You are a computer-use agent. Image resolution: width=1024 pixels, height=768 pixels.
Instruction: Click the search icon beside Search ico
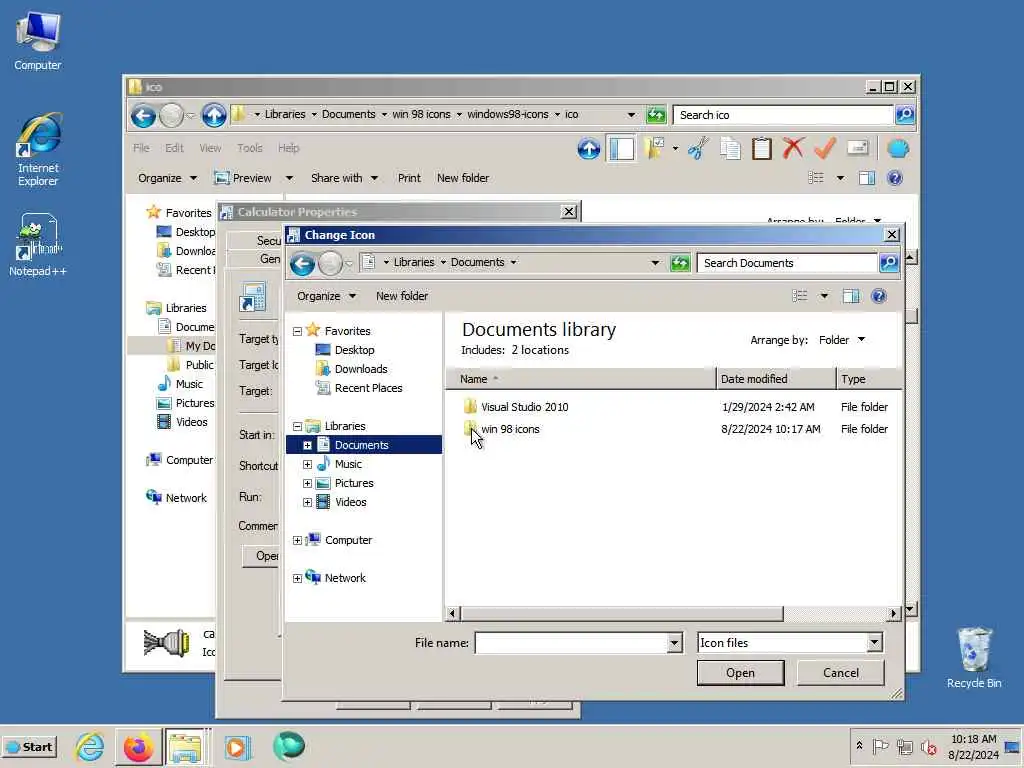point(904,115)
